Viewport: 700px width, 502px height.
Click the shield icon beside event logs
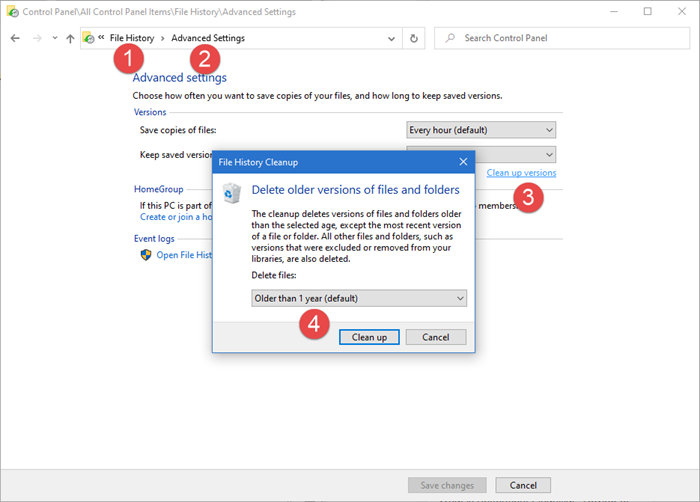click(146, 255)
